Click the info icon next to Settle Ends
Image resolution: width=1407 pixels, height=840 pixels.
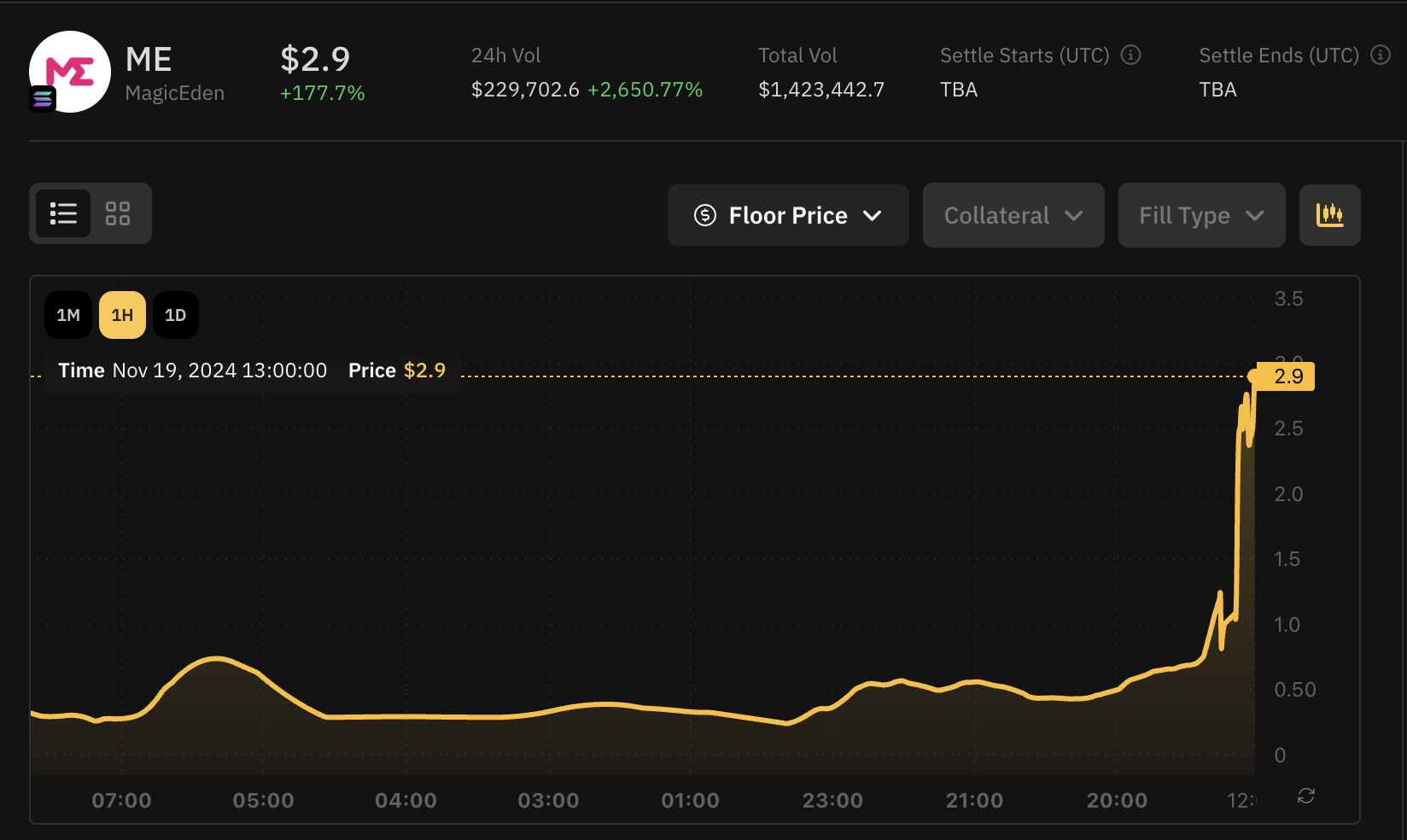pyautogui.click(x=1380, y=55)
